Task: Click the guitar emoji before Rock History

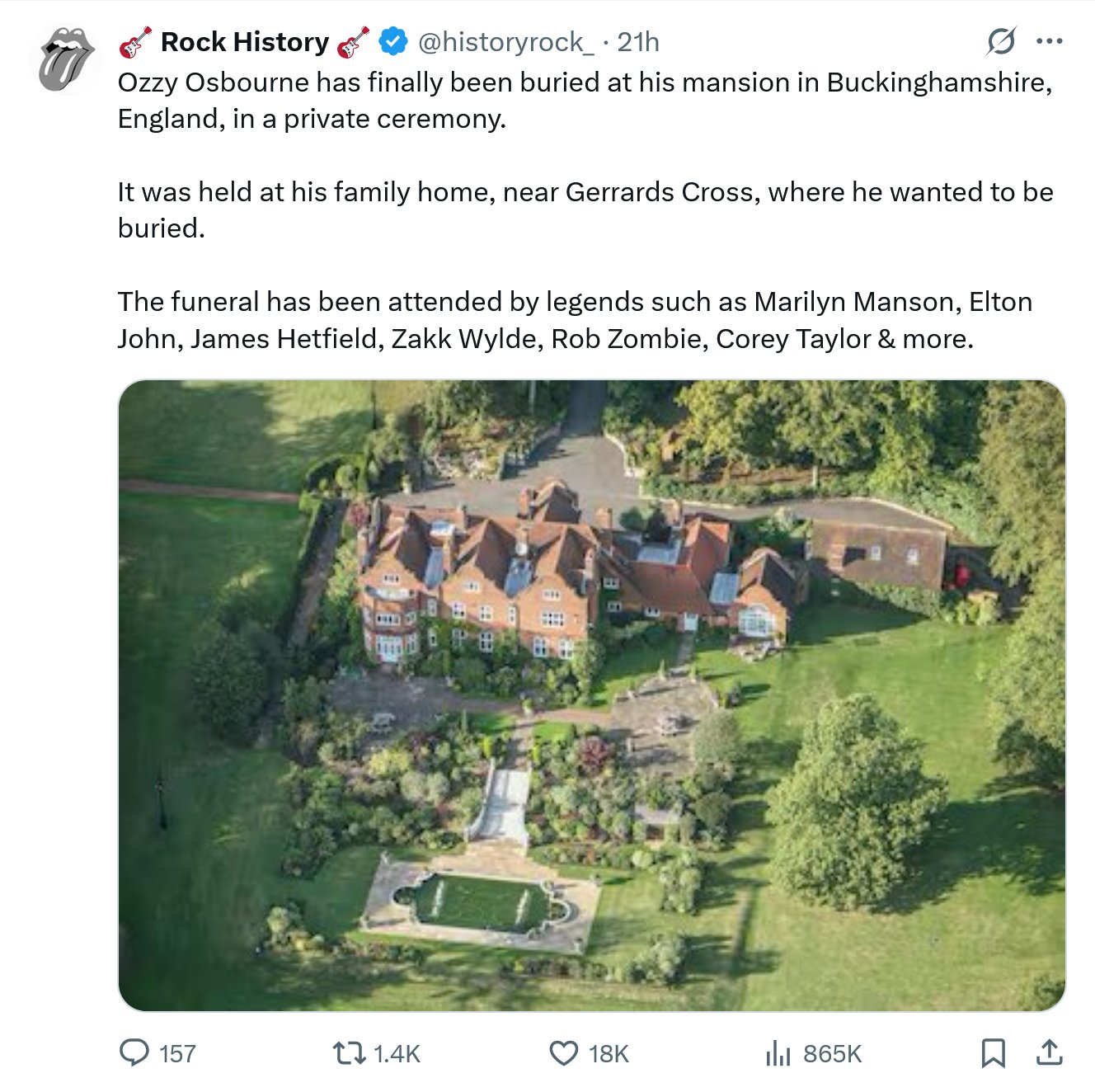Action: [135, 42]
